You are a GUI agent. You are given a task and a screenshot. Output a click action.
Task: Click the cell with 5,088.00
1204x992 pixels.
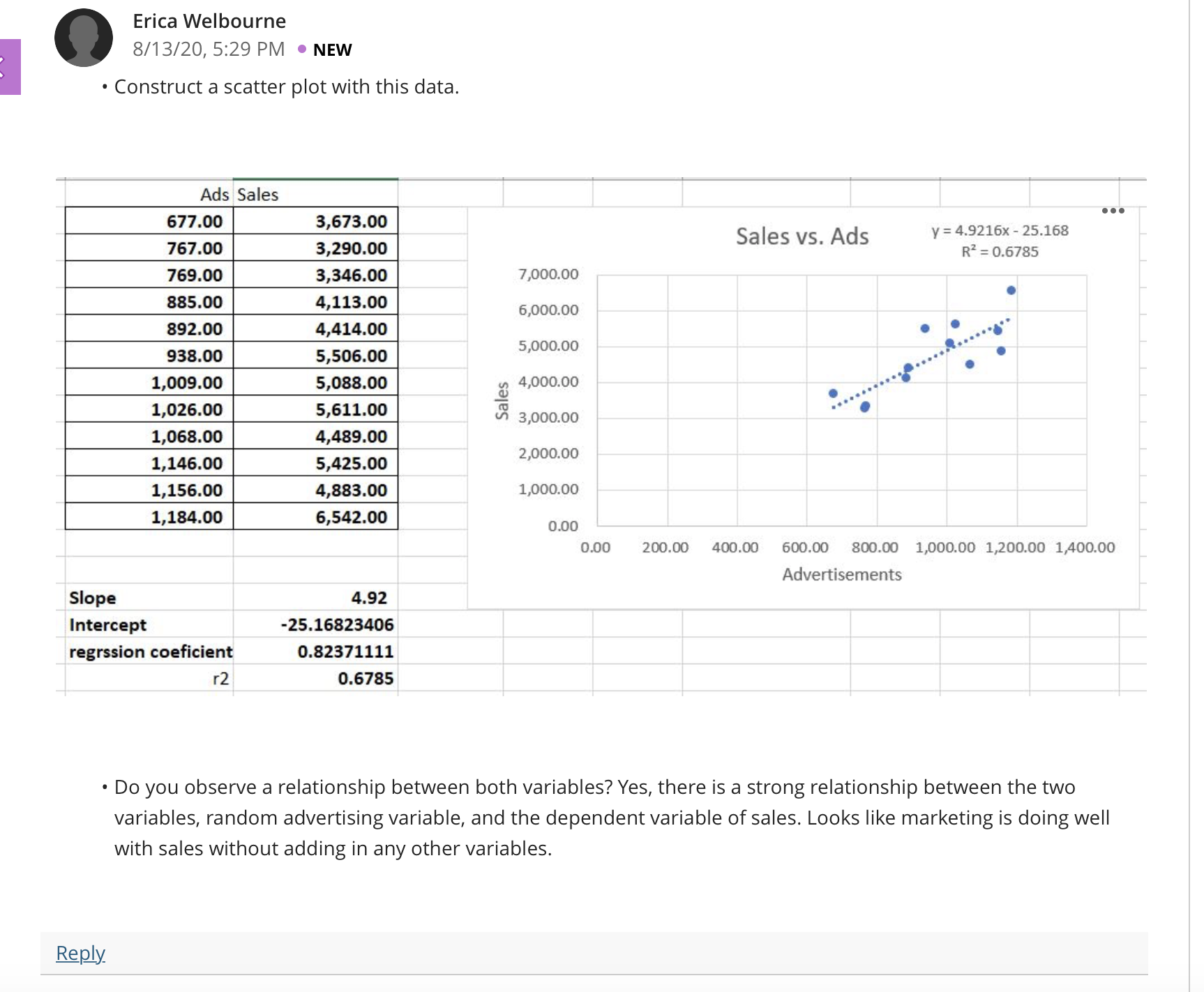pos(315,382)
